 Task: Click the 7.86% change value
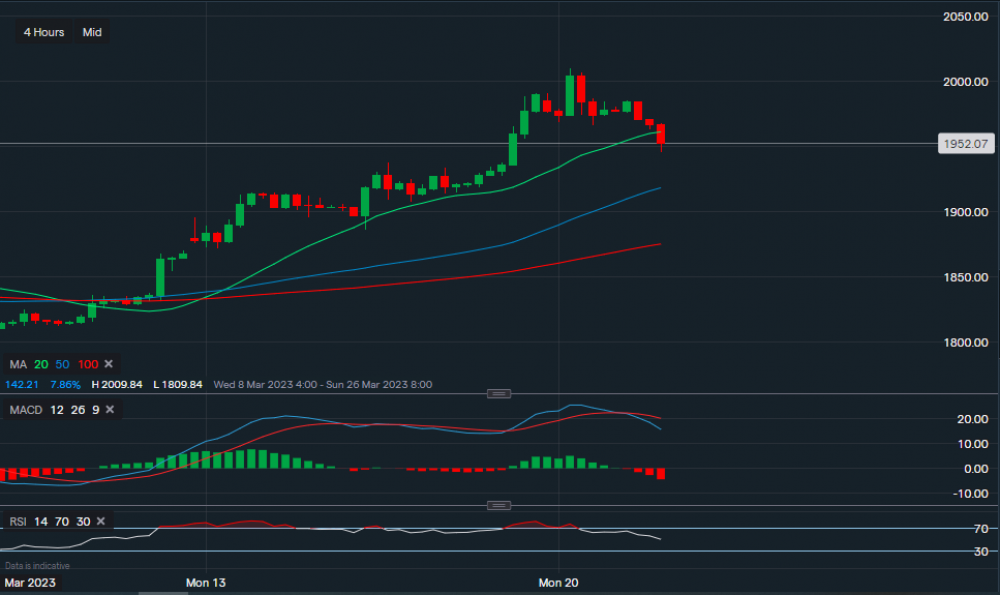[65, 385]
